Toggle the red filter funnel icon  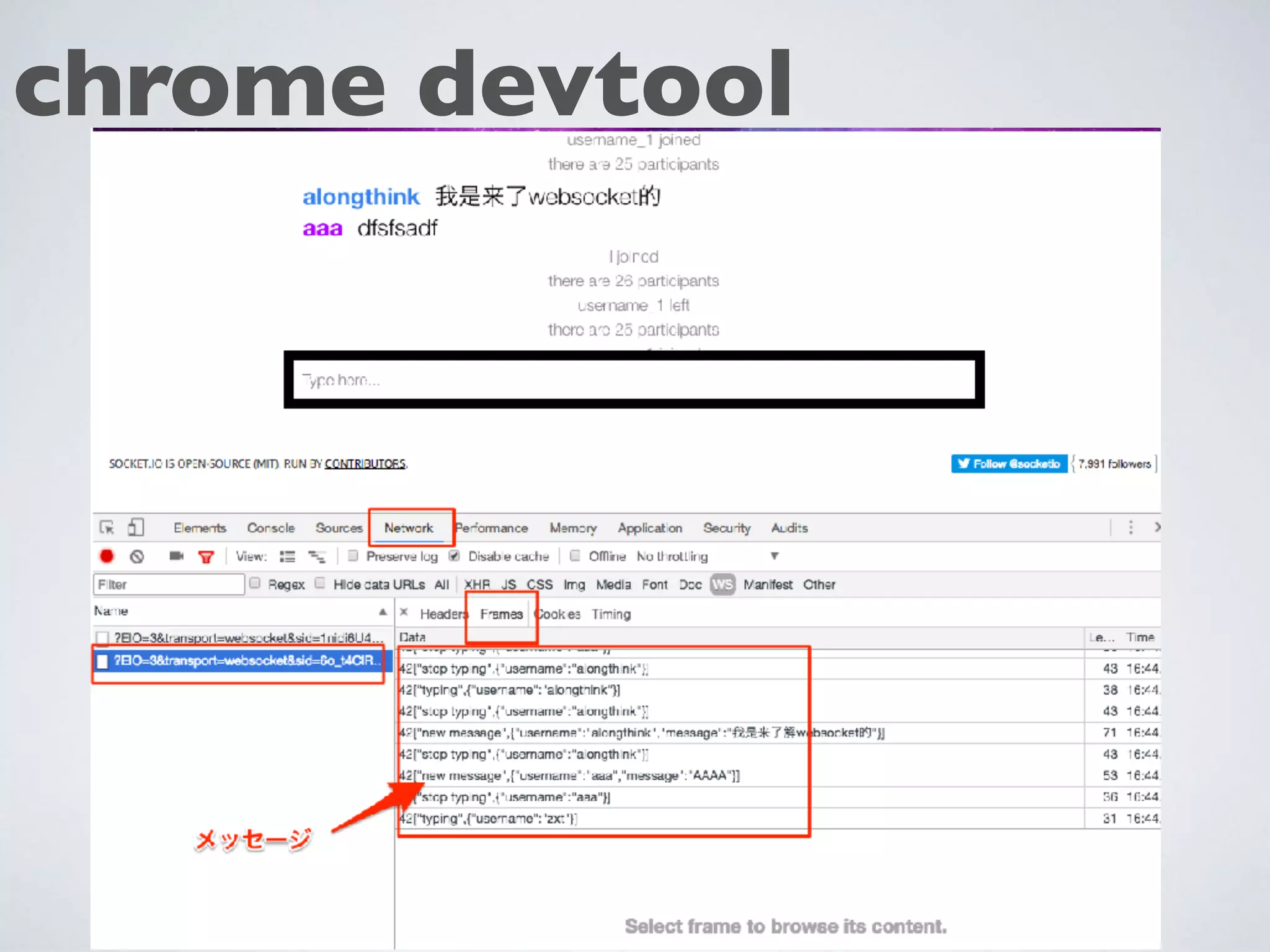206,557
